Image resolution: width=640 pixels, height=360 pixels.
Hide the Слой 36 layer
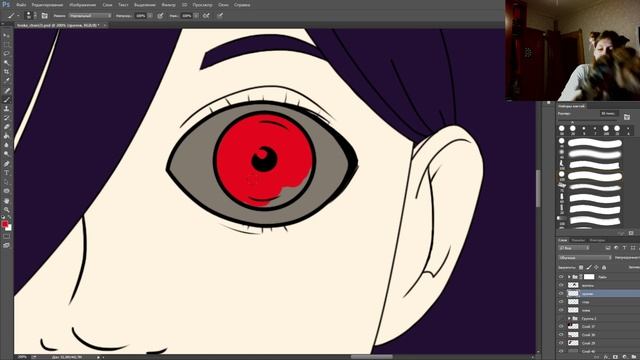pyautogui.click(x=561, y=334)
